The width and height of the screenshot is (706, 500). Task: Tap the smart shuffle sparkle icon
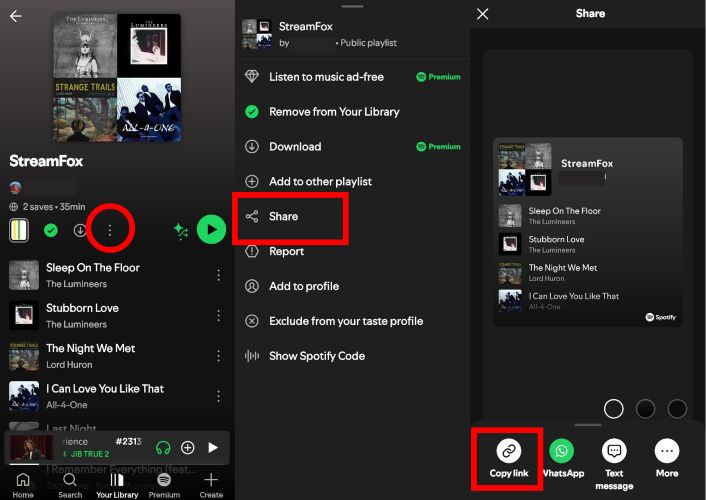[181, 230]
